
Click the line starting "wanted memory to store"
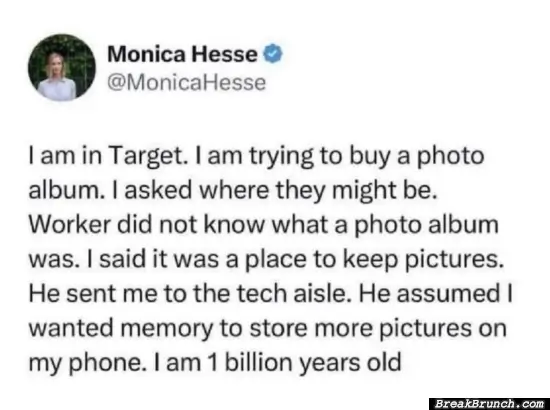[x=268, y=329]
